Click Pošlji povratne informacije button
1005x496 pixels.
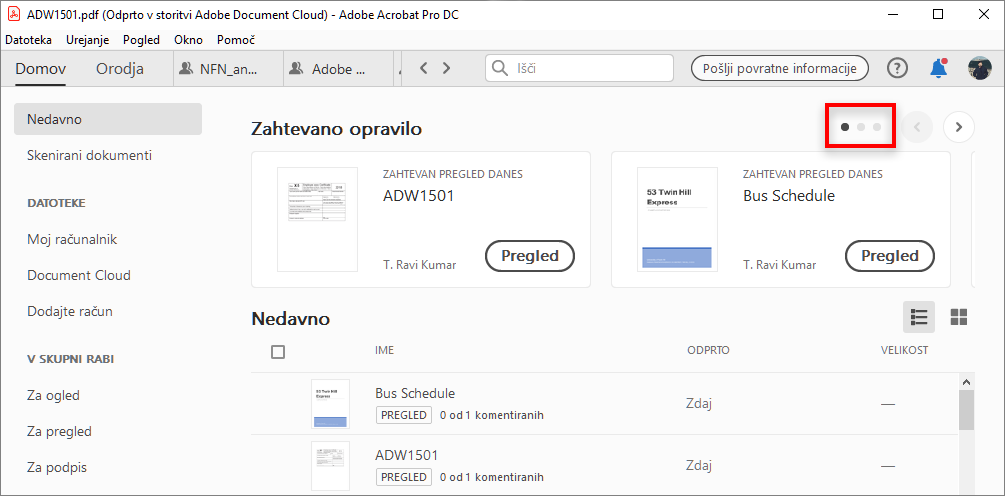point(779,68)
